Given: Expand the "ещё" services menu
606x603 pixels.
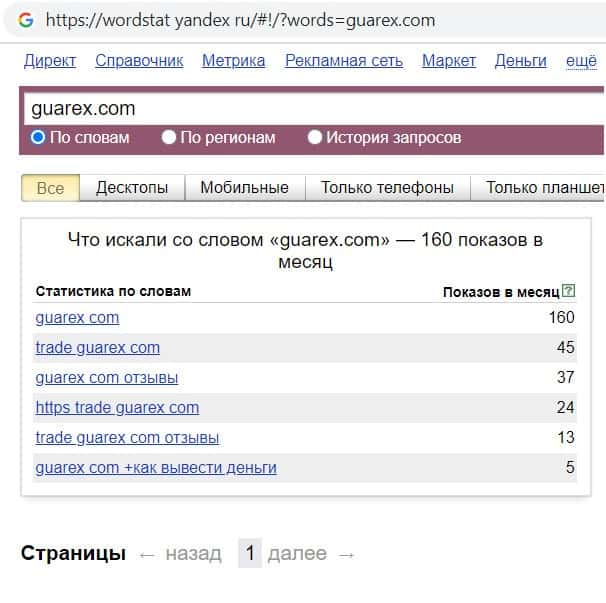Looking at the screenshot, I should point(581,61).
